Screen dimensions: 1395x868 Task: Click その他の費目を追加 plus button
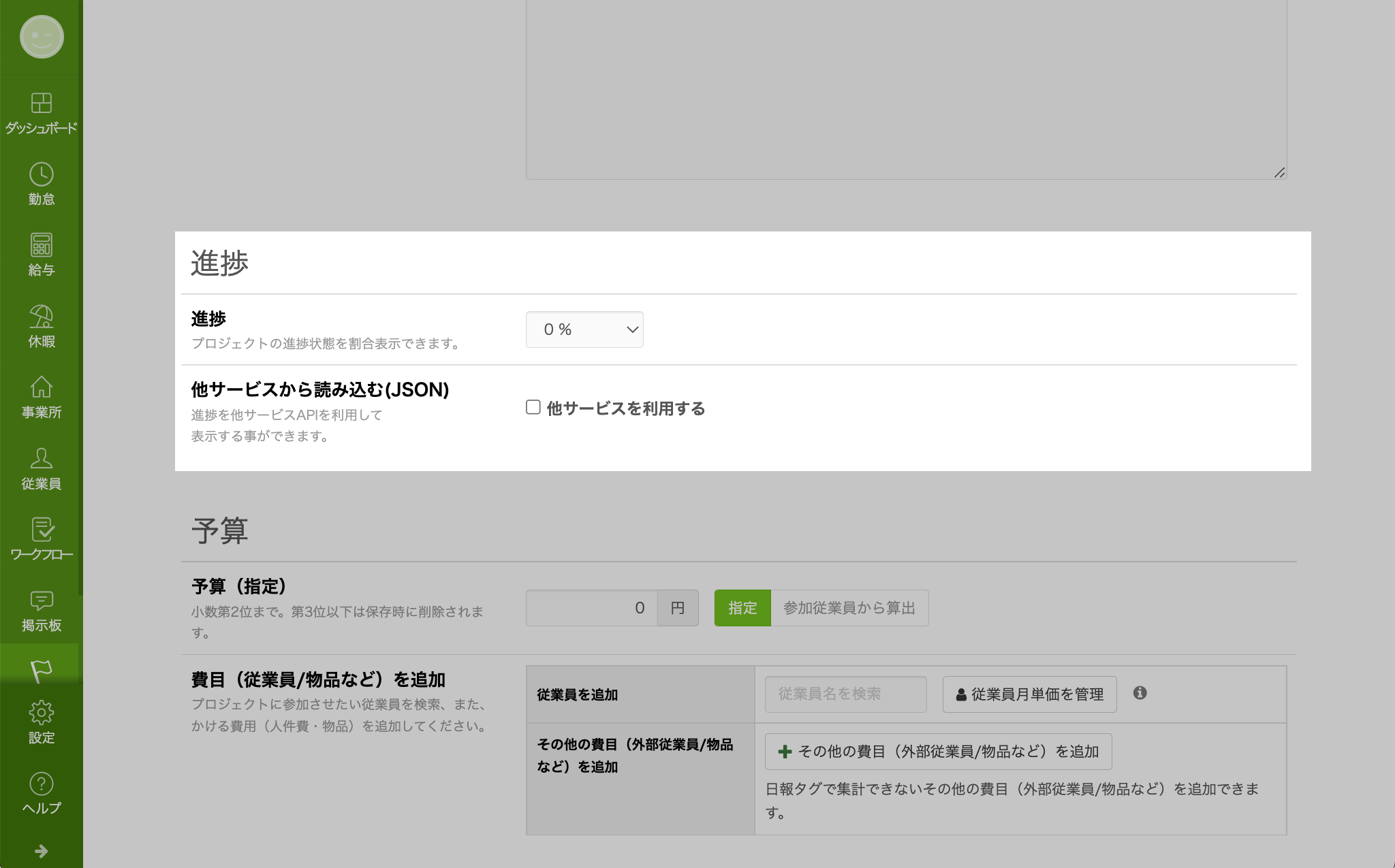(938, 752)
